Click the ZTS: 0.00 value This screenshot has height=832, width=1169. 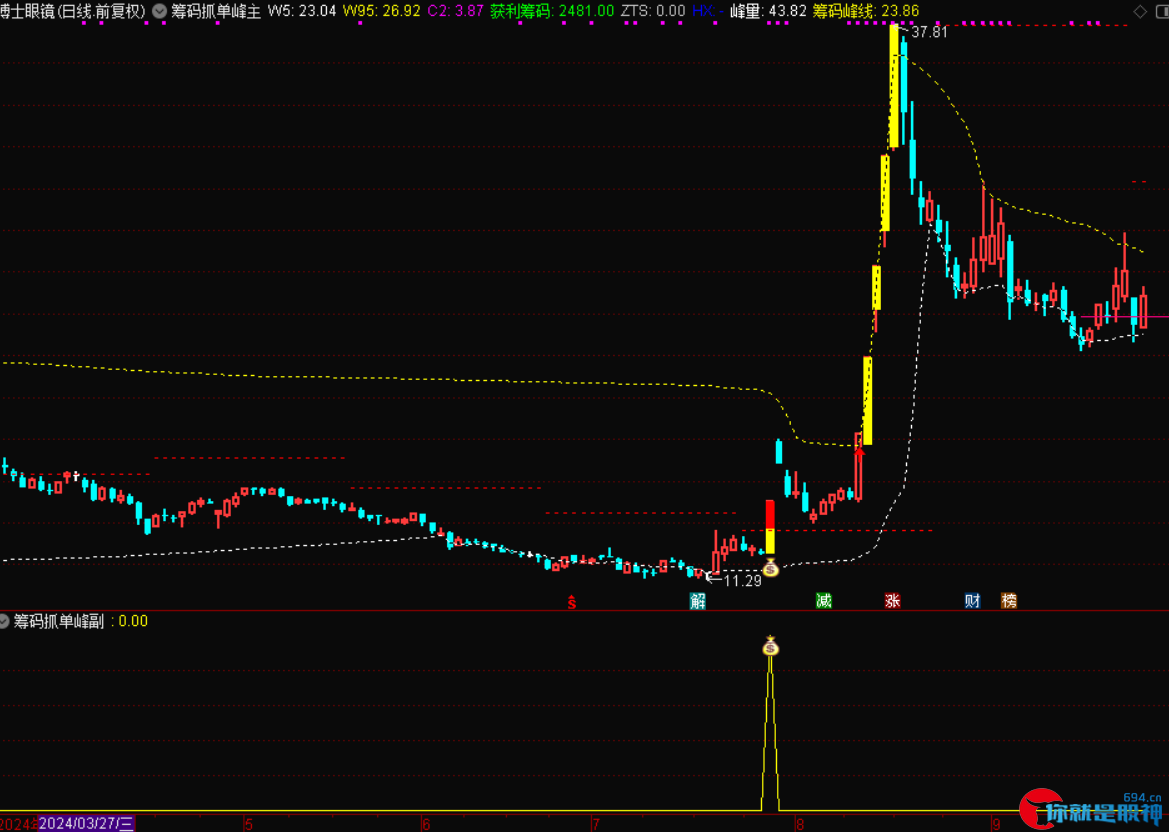653,11
